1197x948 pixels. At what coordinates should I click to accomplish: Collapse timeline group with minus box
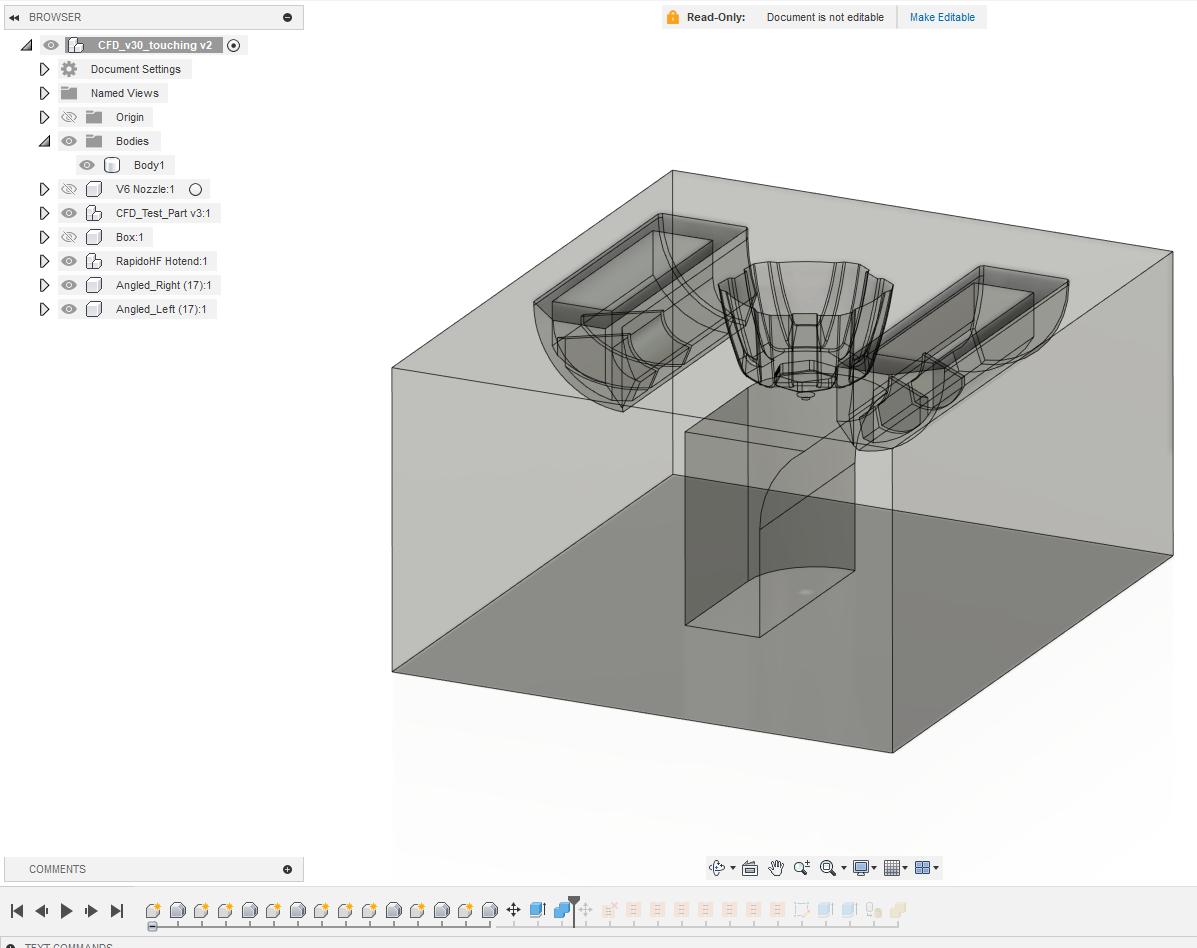(x=153, y=927)
